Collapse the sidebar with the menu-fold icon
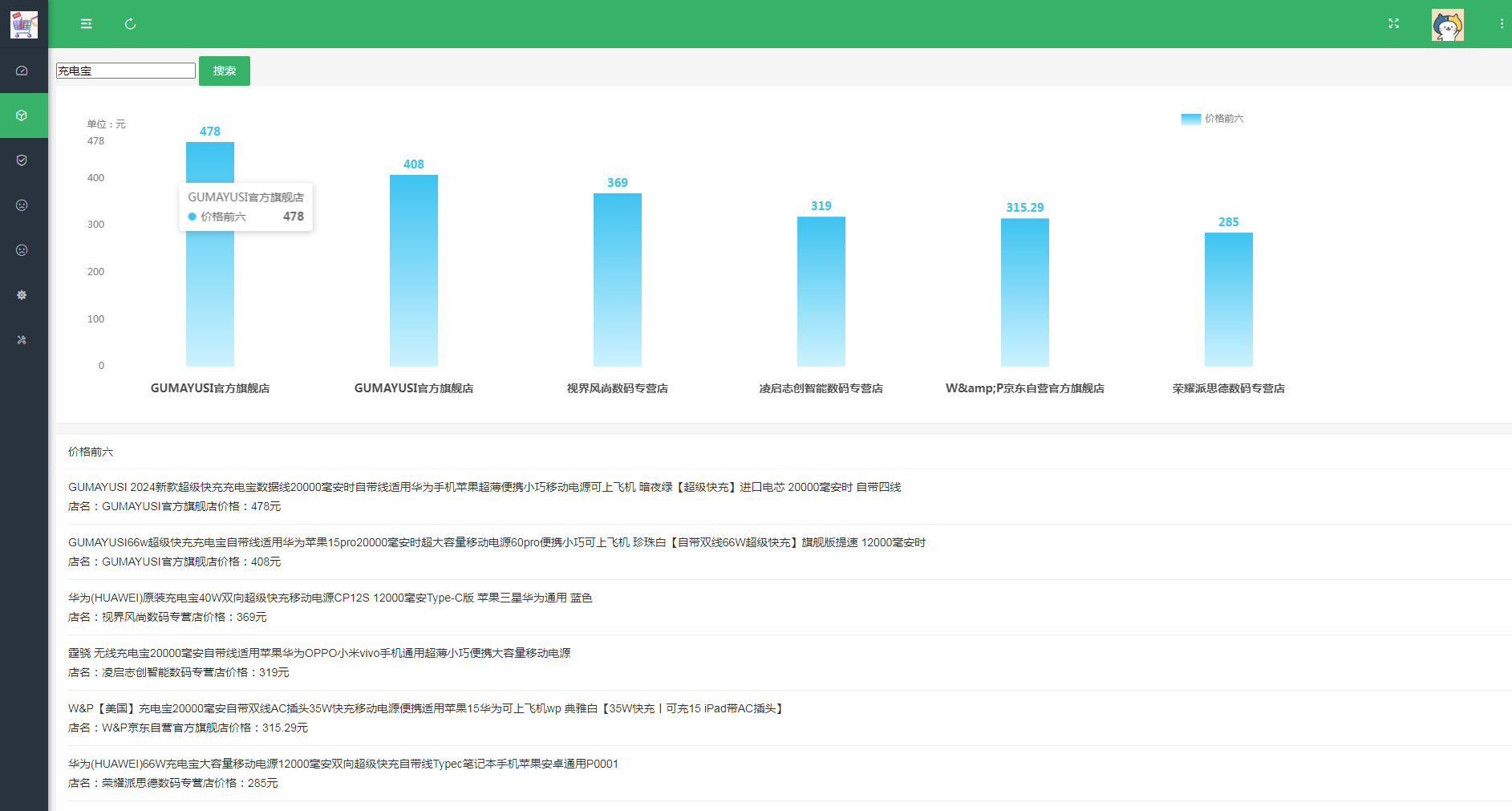1512x811 pixels. click(86, 24)
